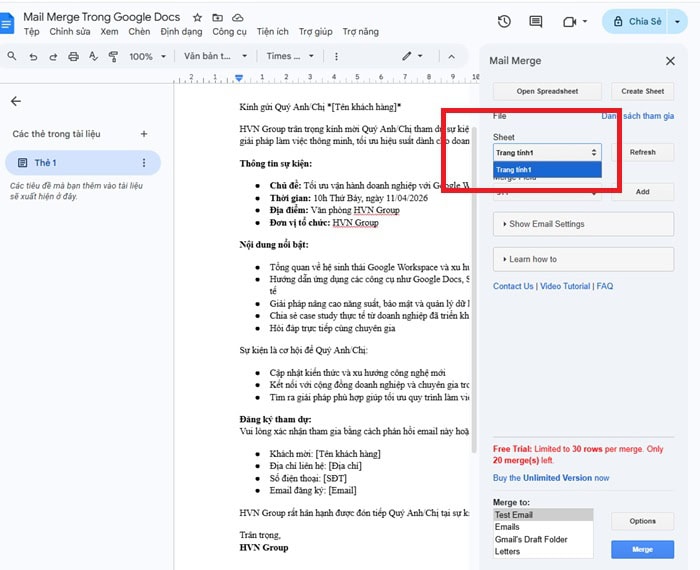
Task: Open the Trợ giúp menu
Action: [316, 32]
